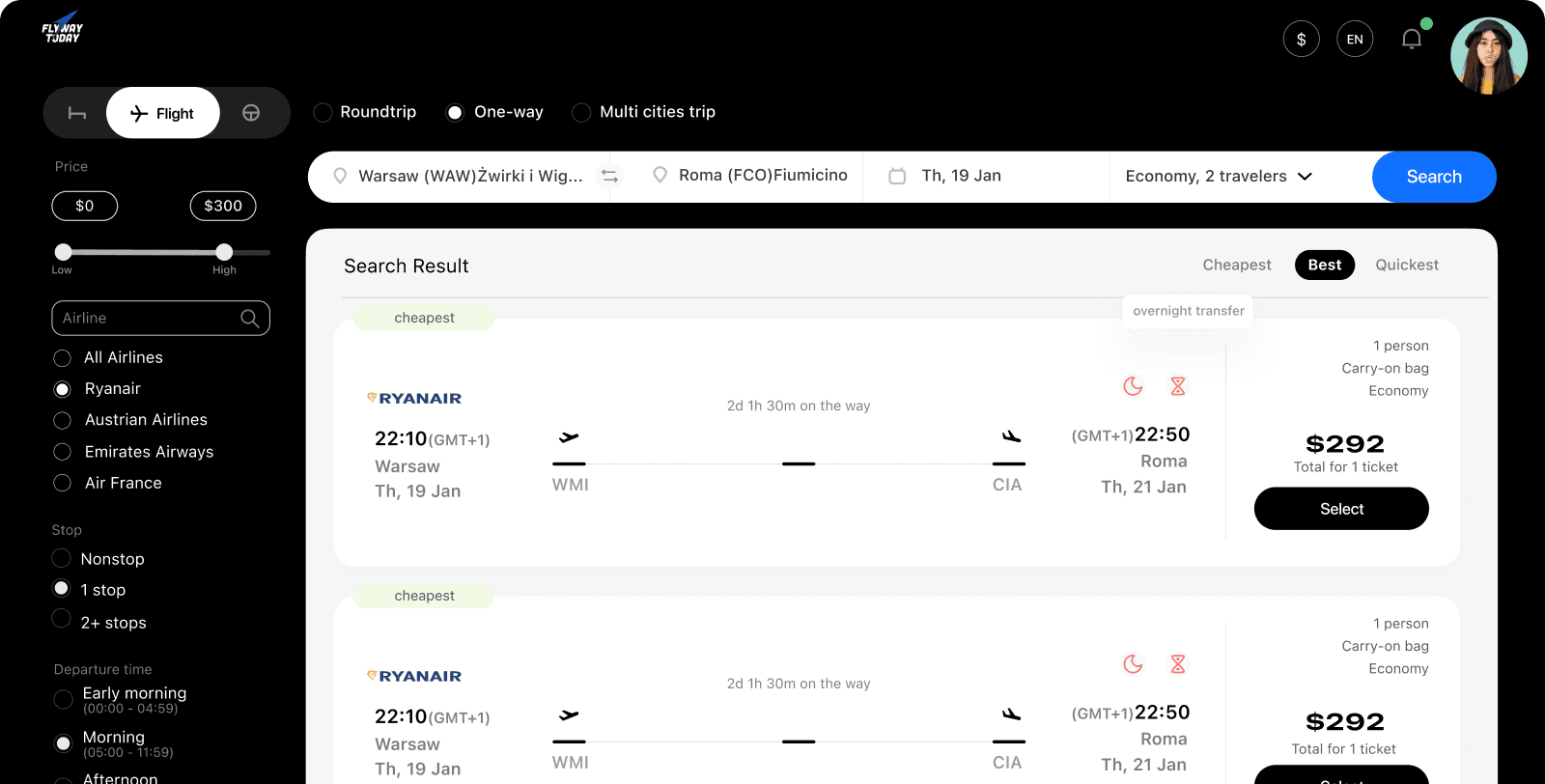Select the first $292 Ryanair flight

(1340, 509)
